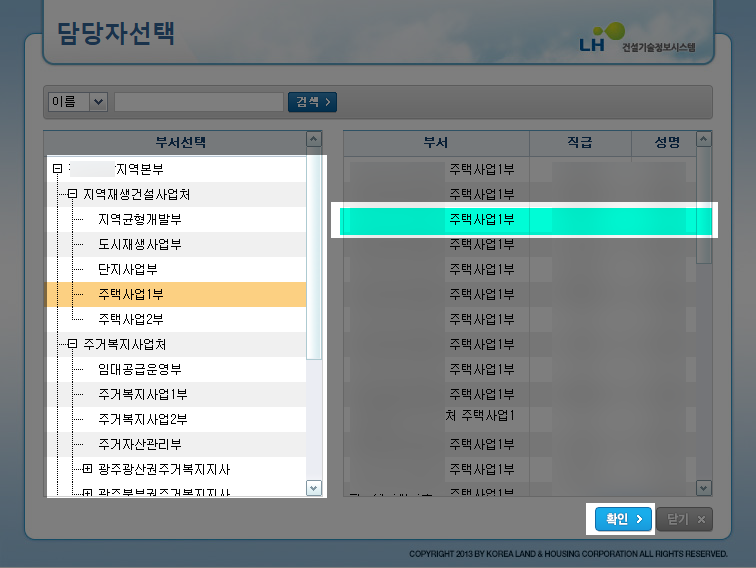Click the staff list scrollbar thumb

click(704, 205)
